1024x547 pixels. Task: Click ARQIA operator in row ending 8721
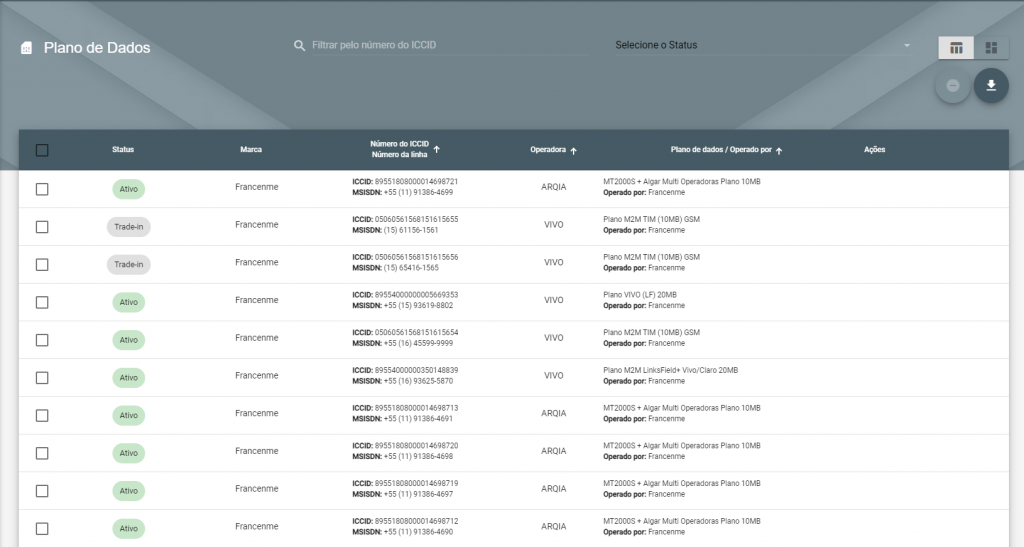tap(554, 187)
